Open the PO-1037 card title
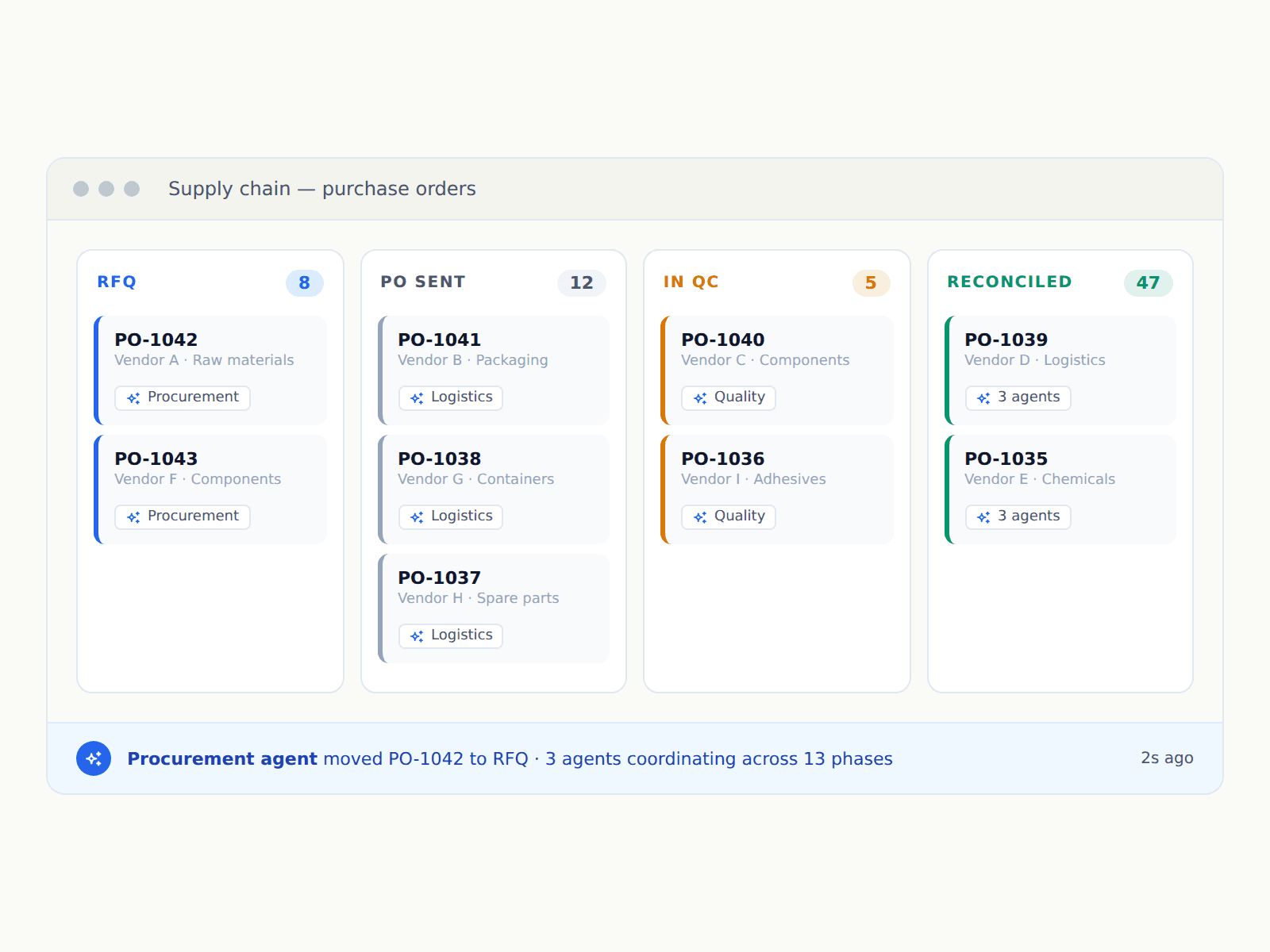 pyautogui.click(x=440, y=578)
